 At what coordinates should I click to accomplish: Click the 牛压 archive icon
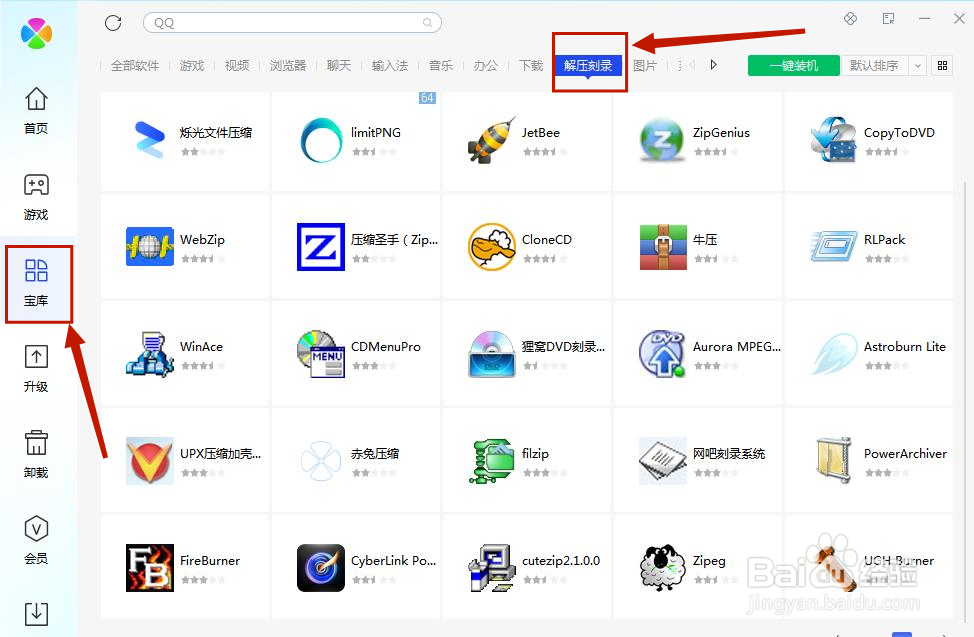click(663, 247)
